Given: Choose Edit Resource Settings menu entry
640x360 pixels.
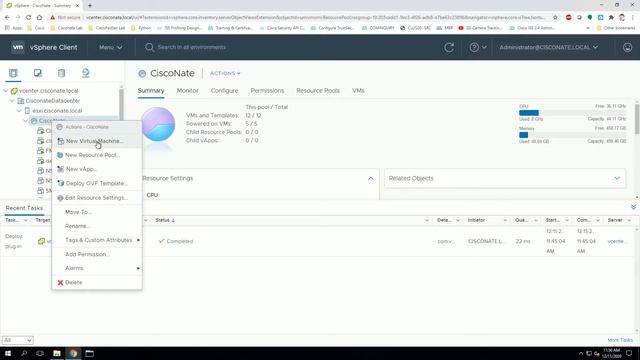Looking at the screenshot, I should [x=97, y=198].
